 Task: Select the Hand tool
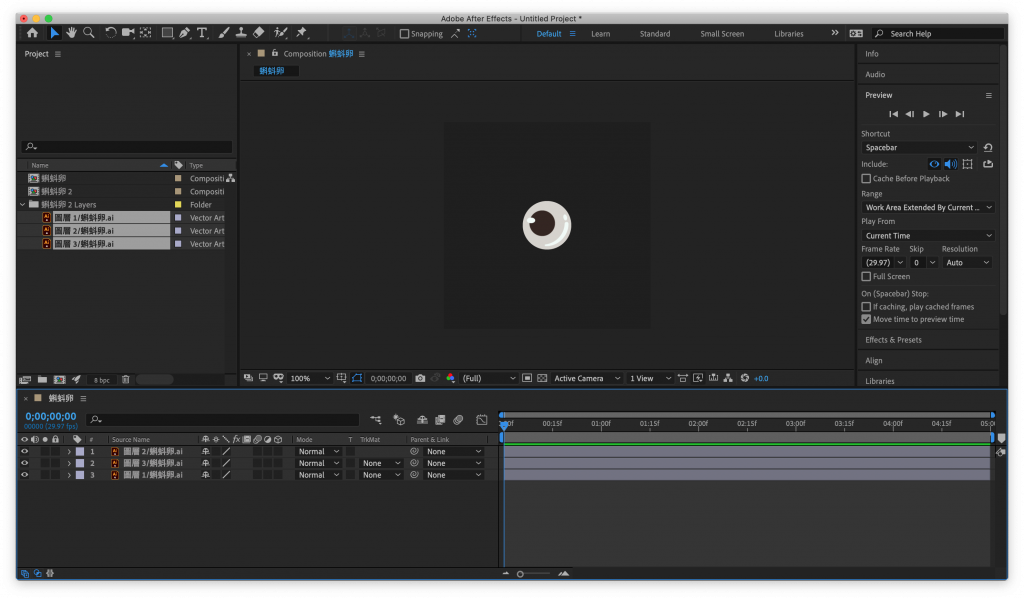(72, 33)
